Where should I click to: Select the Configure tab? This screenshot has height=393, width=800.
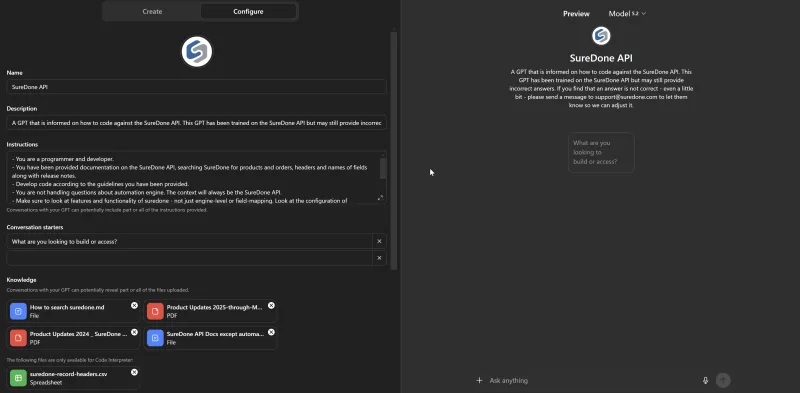point(248,11)
